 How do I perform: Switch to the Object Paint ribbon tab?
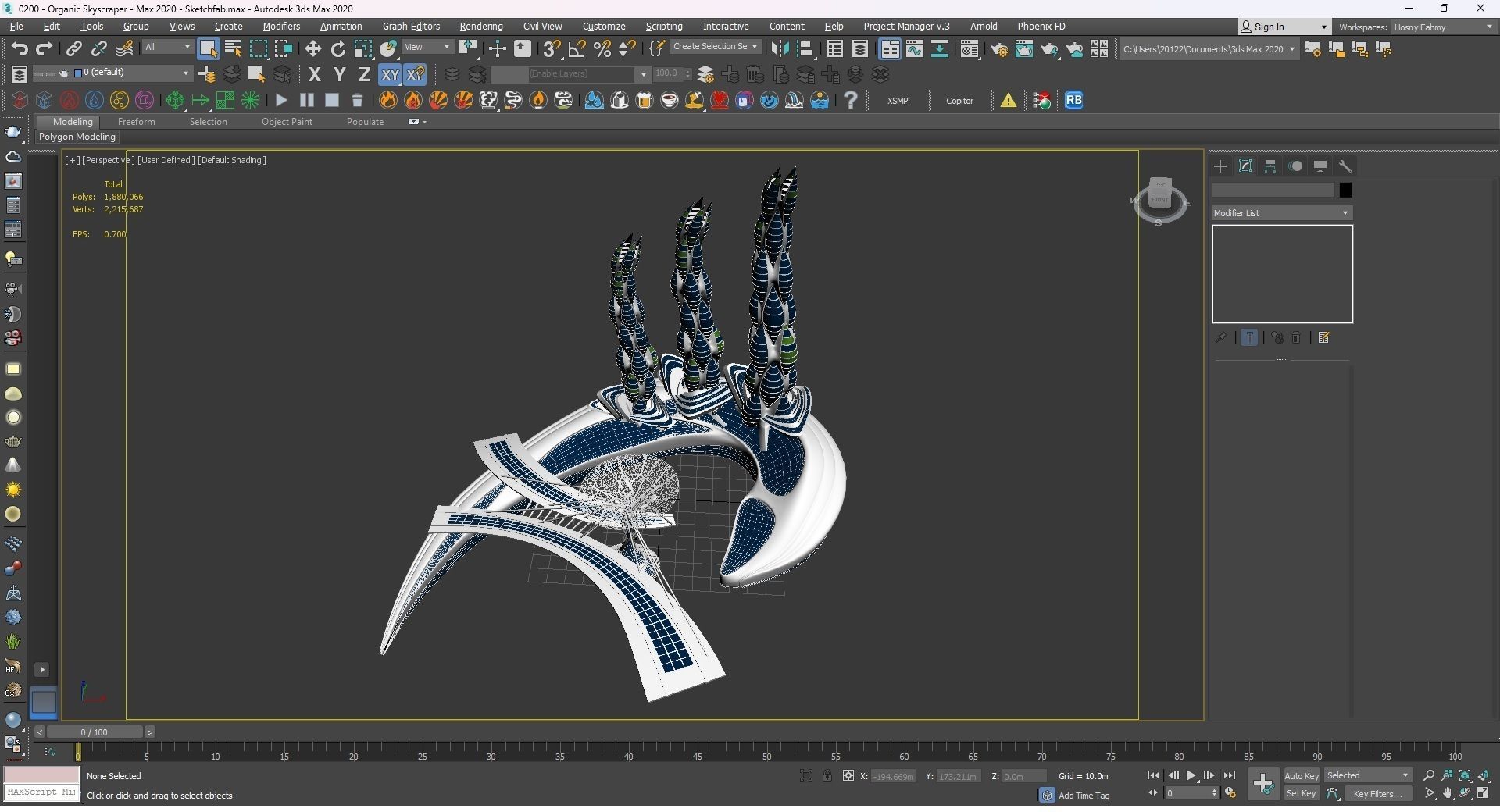pos(287,122)
